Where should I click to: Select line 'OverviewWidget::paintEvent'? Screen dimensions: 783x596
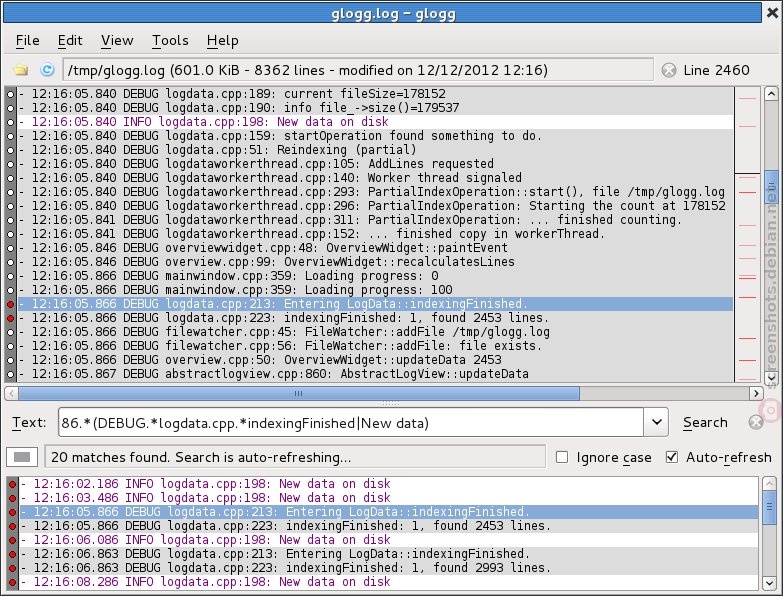click(376, 248)
